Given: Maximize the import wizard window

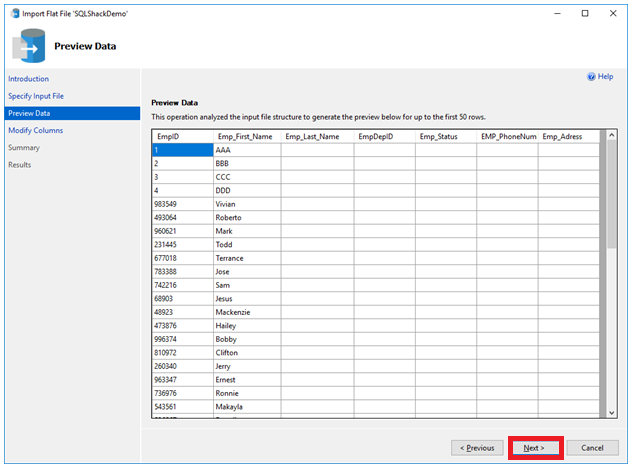Looking at the screenshot, I should (584, 13).
